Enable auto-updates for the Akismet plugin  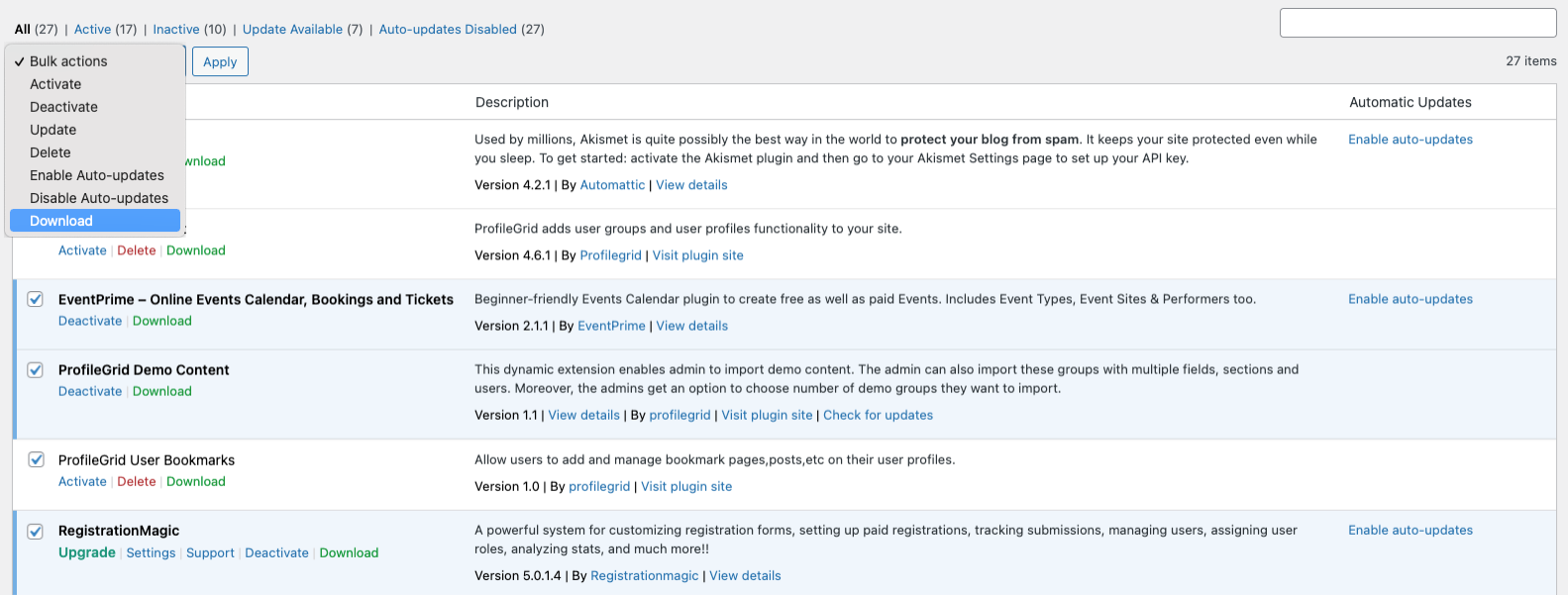(x=1410, y=140)
